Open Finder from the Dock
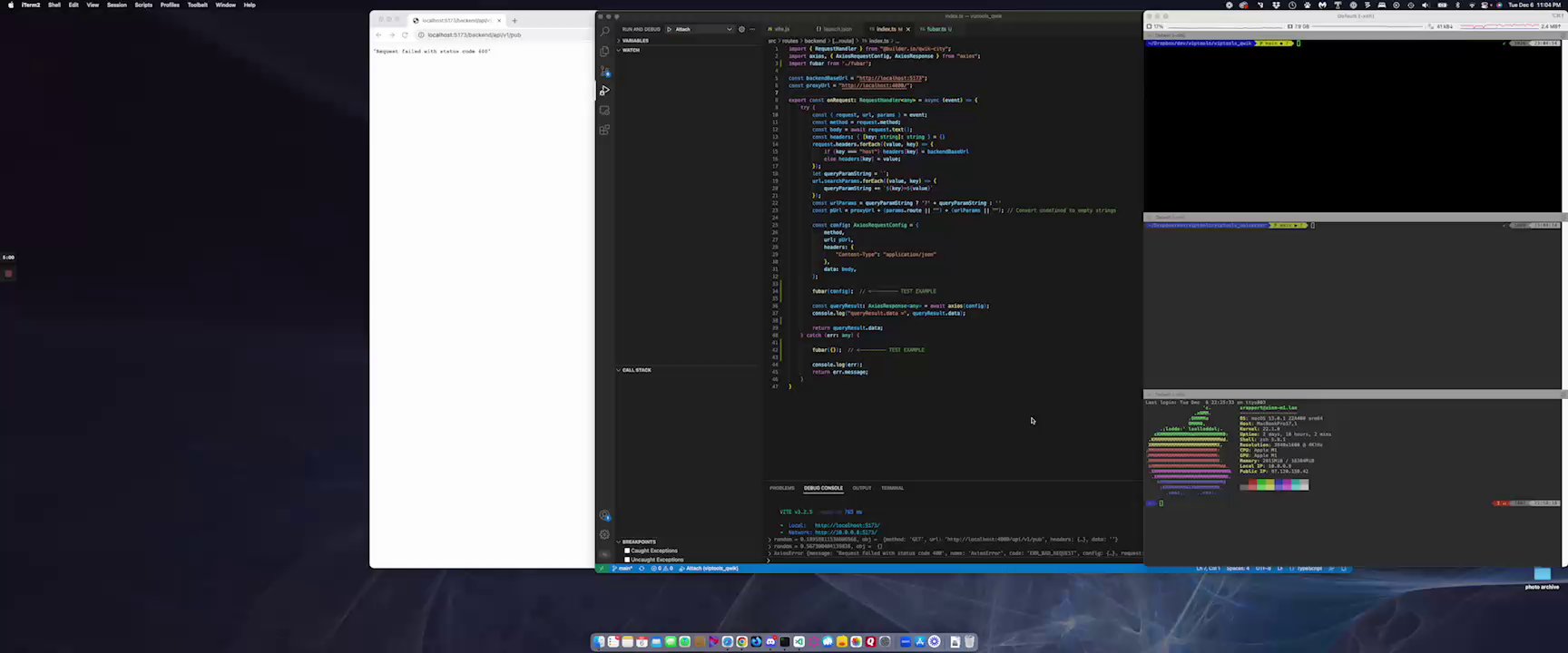This screenshot has height=653, width=1568. coord(599,642)
